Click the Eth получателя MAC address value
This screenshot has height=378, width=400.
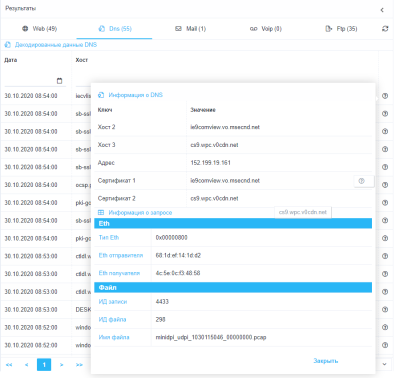tap(178, 273)
